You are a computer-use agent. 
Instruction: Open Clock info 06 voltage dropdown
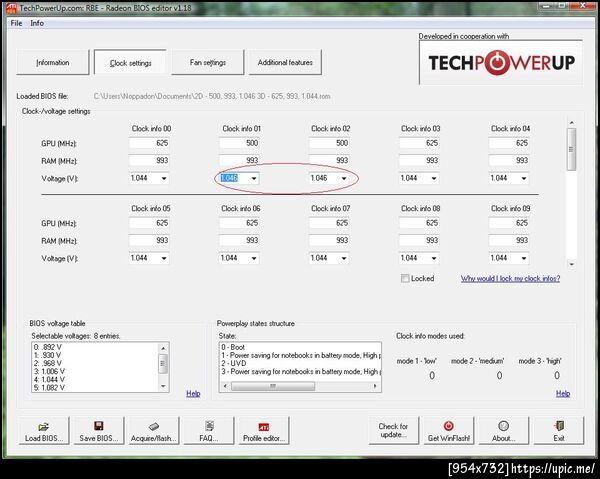[254, 258]
